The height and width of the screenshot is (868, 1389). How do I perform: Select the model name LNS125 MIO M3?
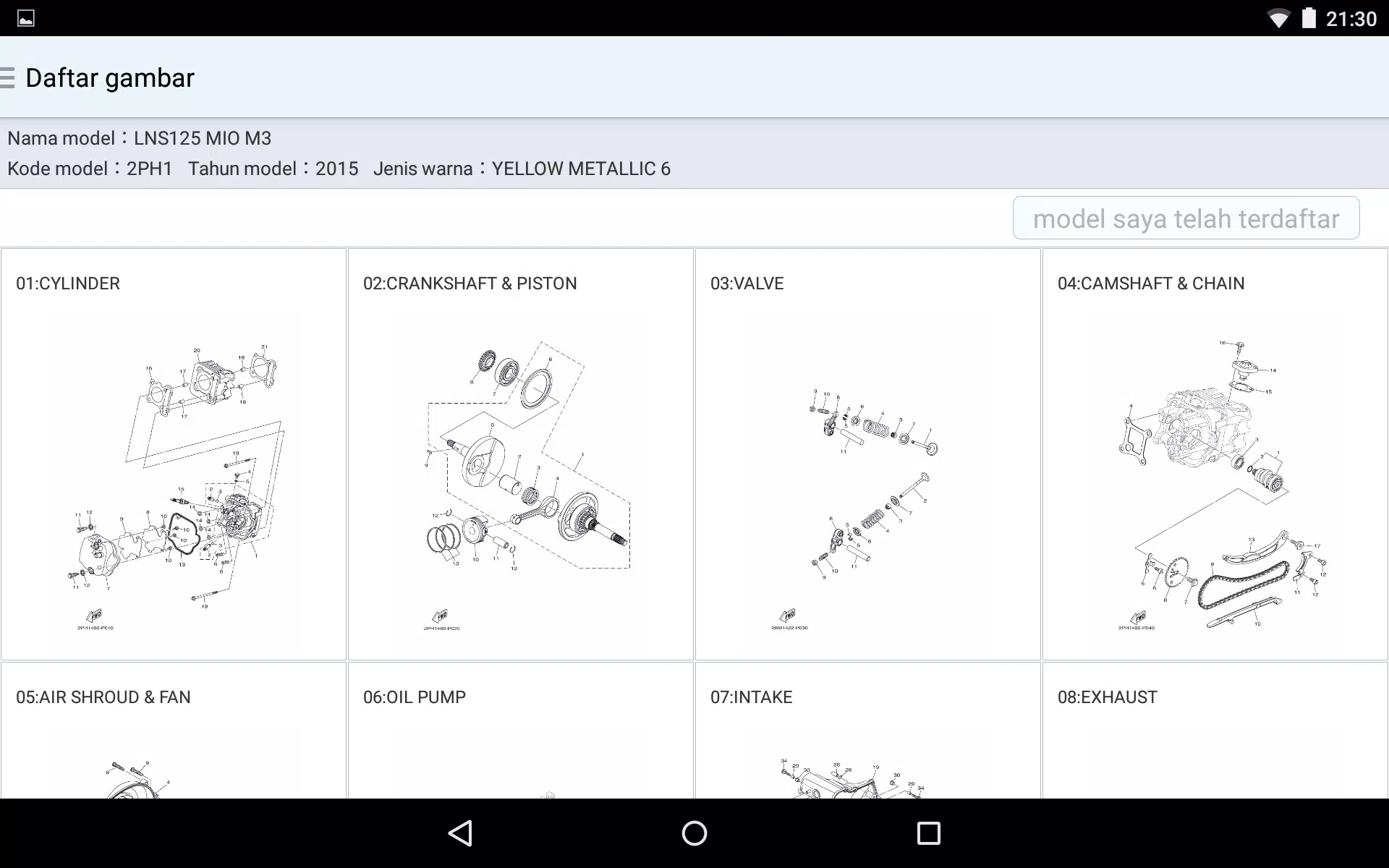coord(203,137)
